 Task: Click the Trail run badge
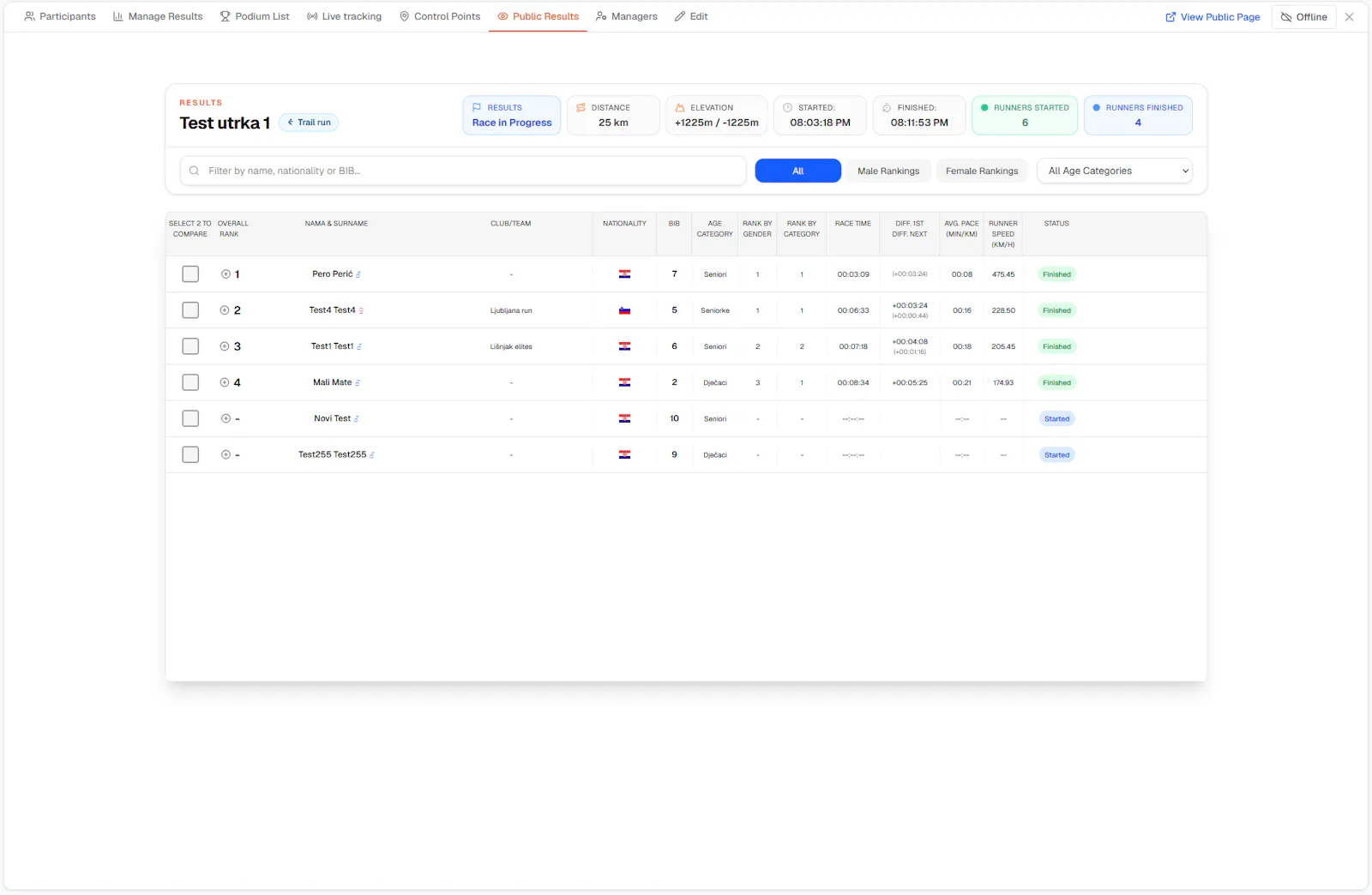[x=309, y=123]
